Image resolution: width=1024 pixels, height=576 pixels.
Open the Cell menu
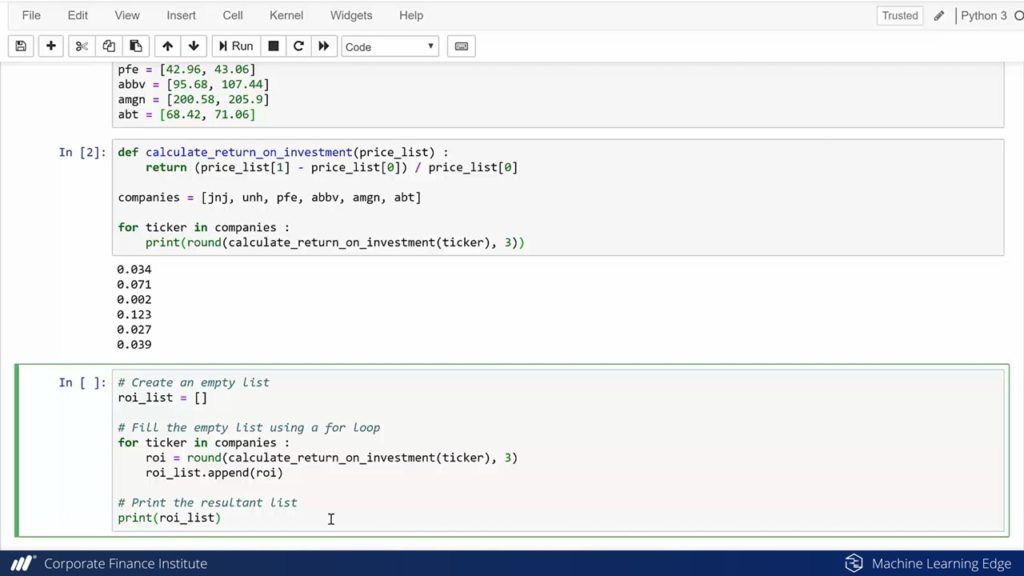coord(233,16)
